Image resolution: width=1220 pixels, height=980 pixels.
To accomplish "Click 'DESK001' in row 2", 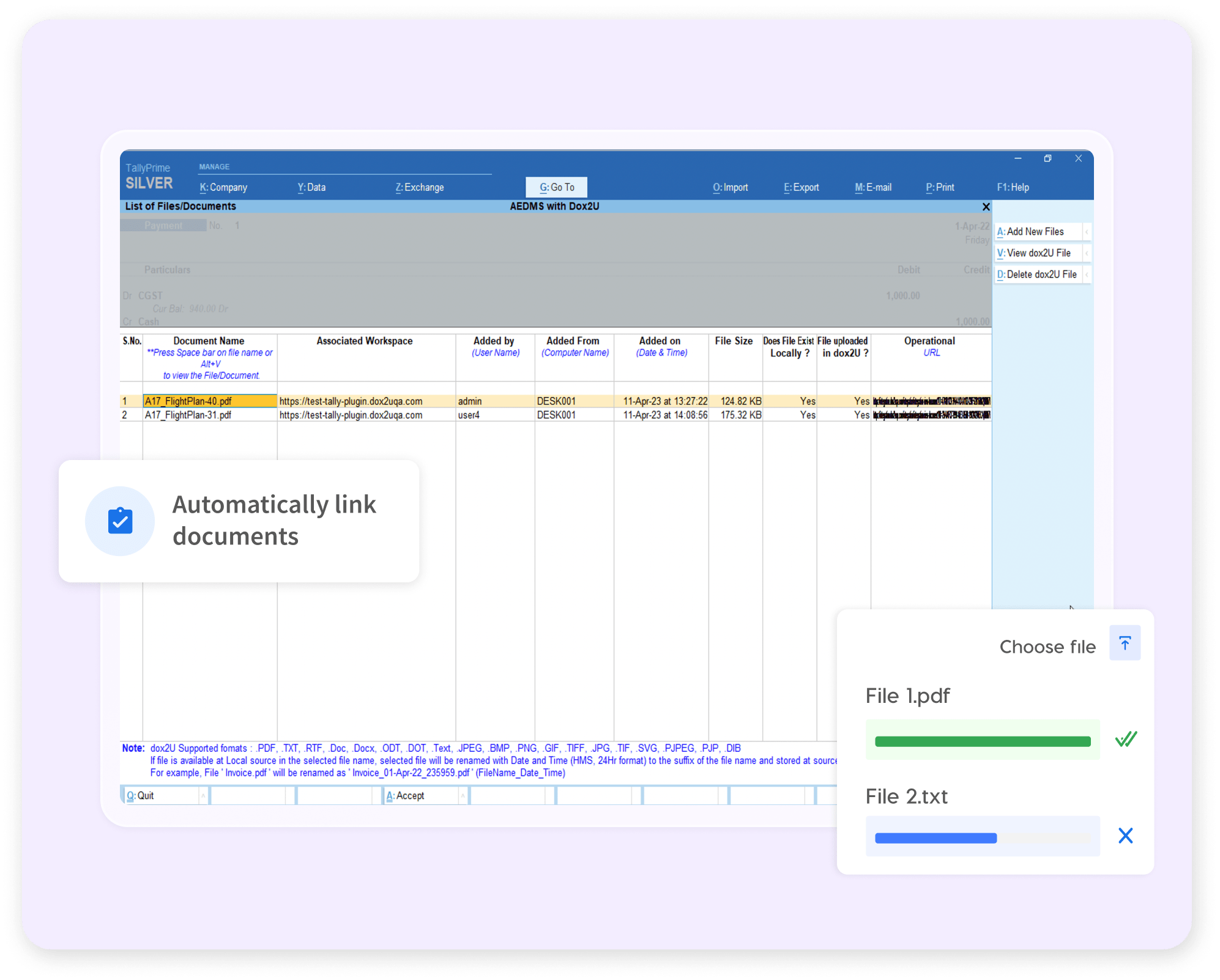I will click(x=556, y=415).
